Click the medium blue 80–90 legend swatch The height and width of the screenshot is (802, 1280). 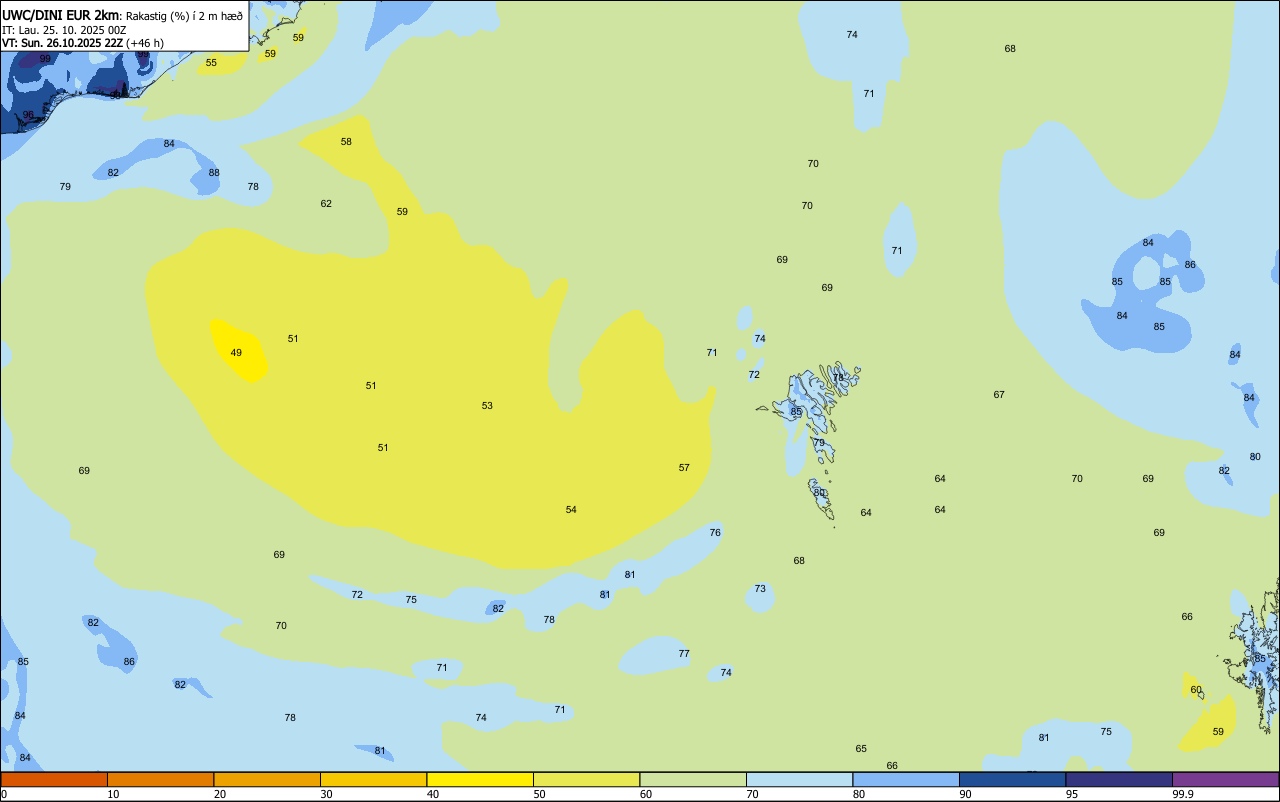[x=906, y=779]
